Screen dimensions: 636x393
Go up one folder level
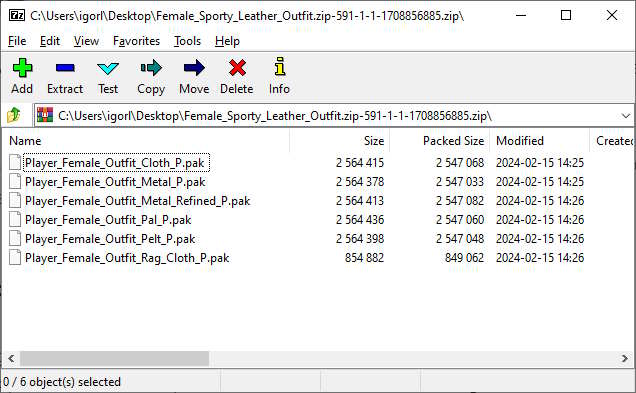point(14,116)
